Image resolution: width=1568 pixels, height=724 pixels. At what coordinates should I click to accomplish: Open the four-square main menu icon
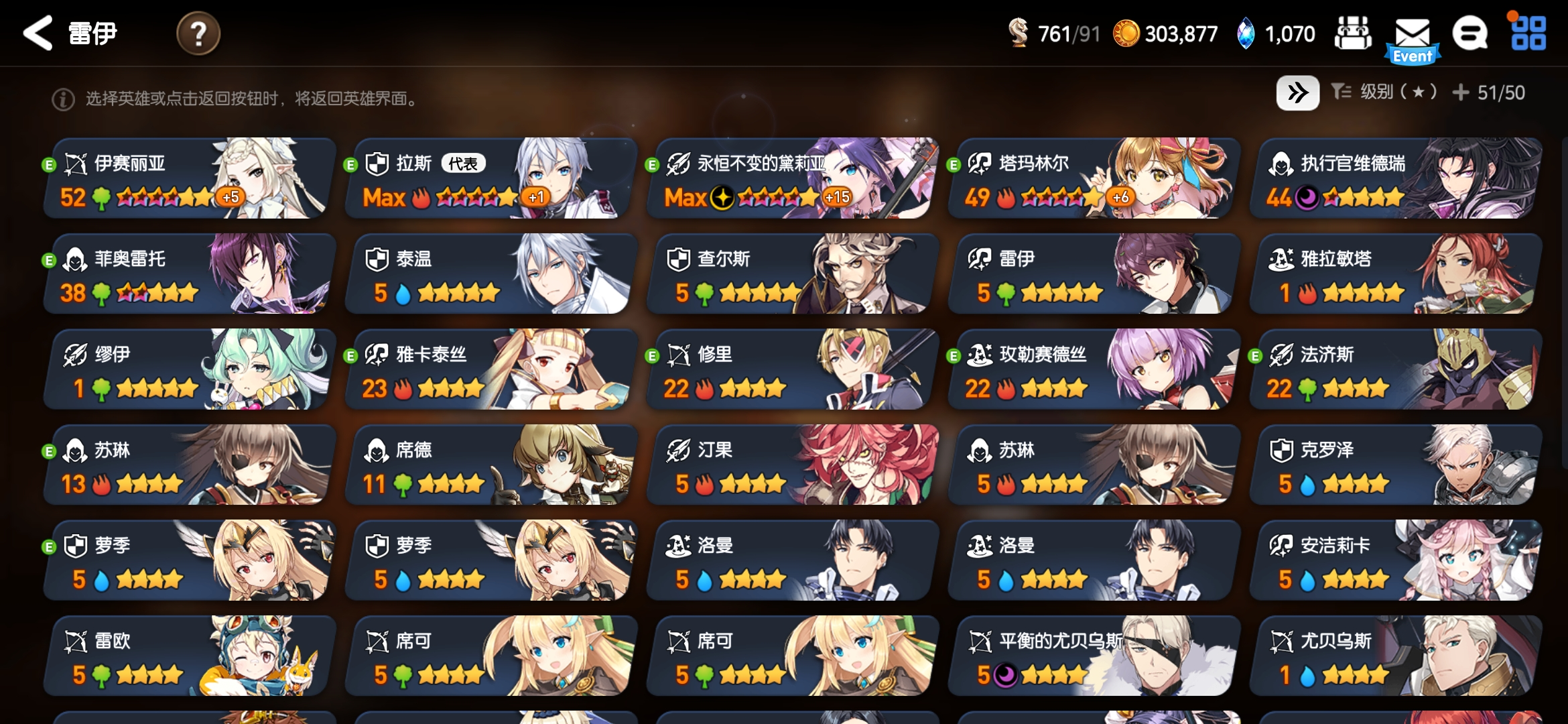coord(1528,33)
